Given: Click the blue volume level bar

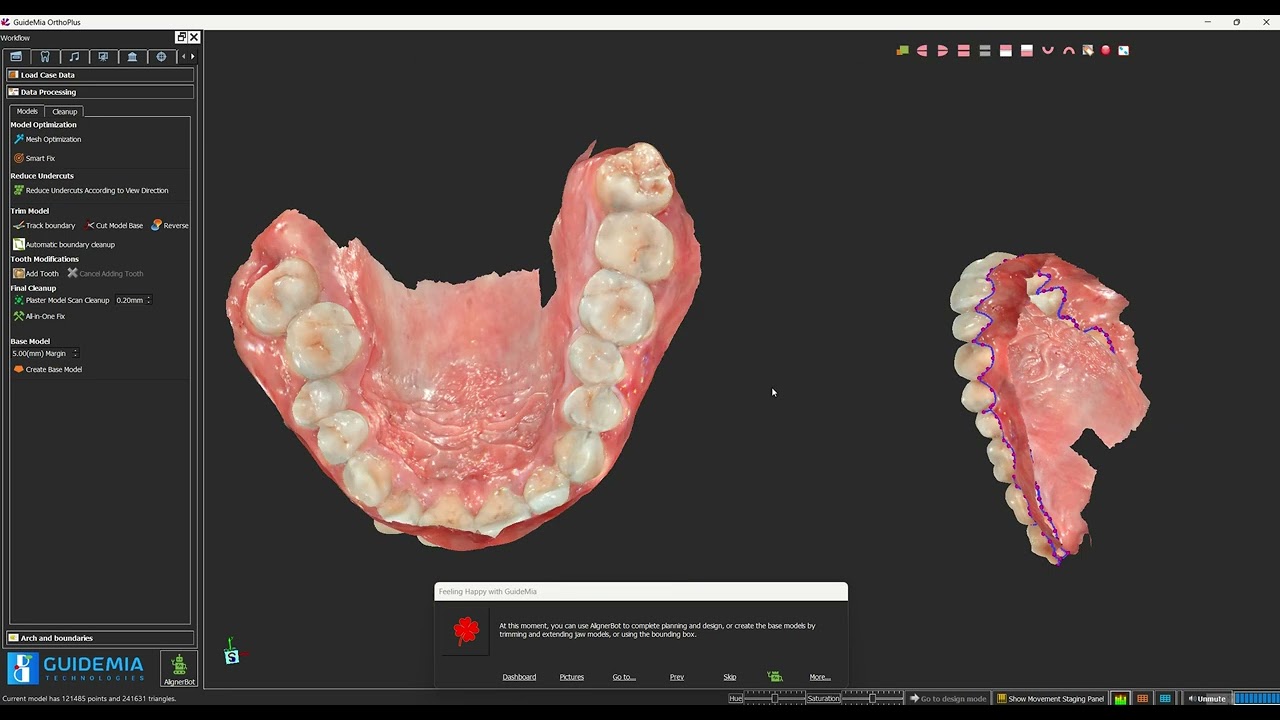Looking at the screenshot, I should tap(1256, 699).
